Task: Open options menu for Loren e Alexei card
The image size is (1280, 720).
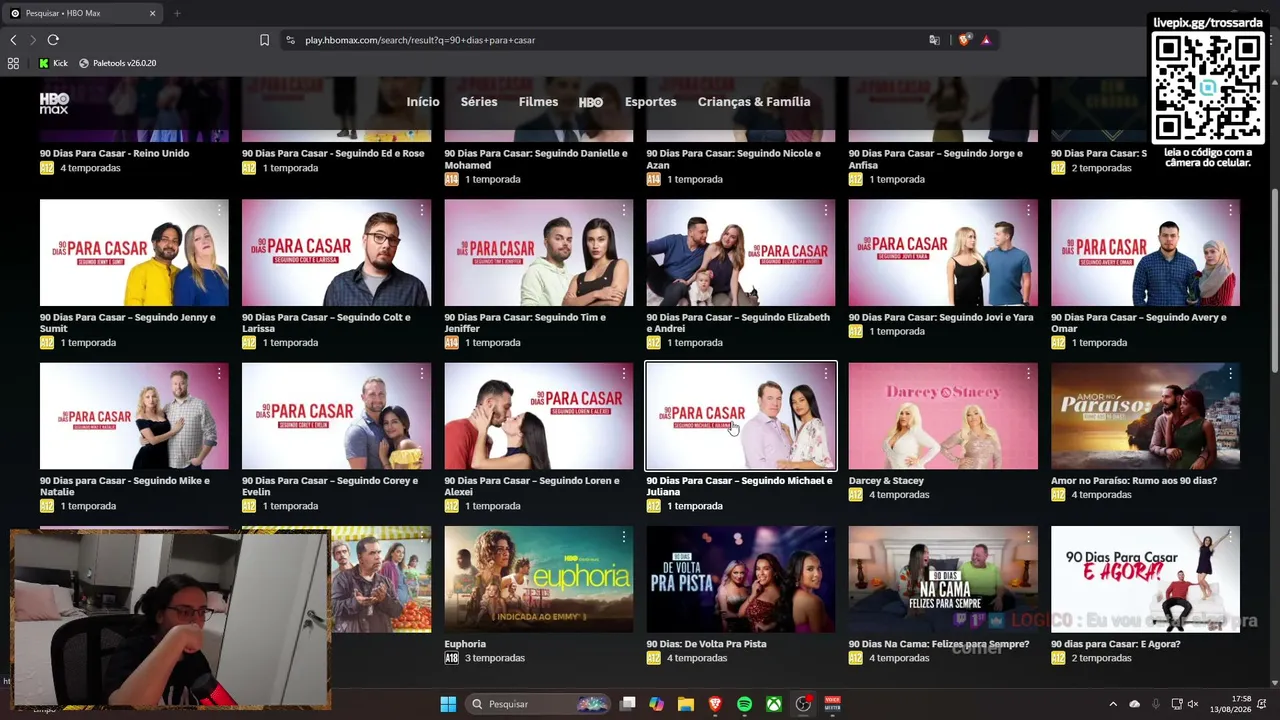Action: pos(624,373)
